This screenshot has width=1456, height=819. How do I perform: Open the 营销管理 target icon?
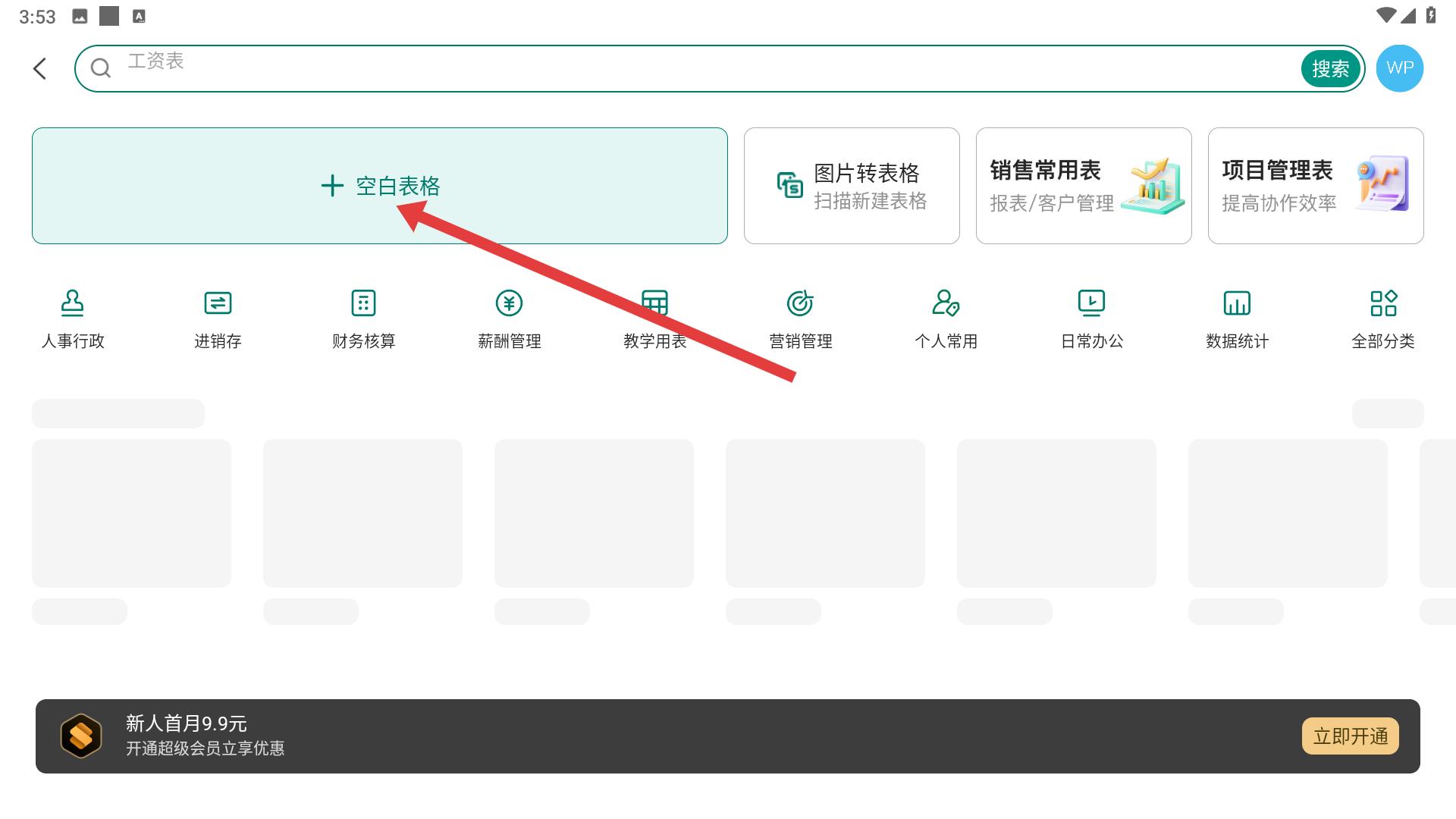point(800,303)
